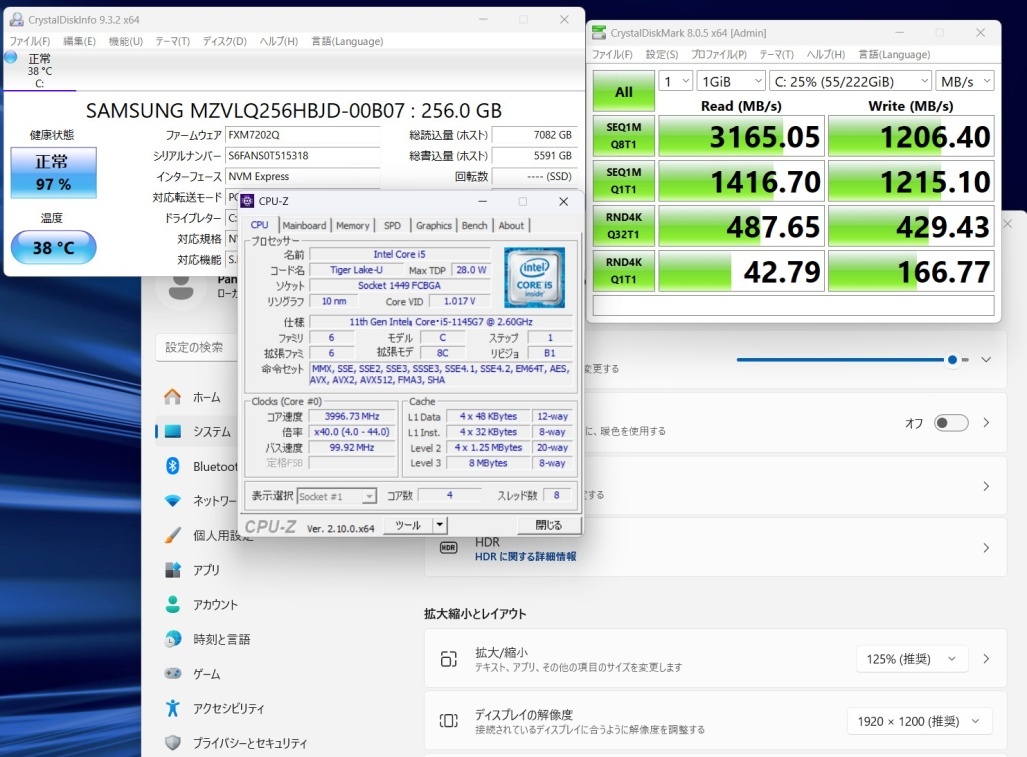Run the RND4K Q32T1 test
Image resolution: width=1027 pixels, height=757 pixels.
624,226
